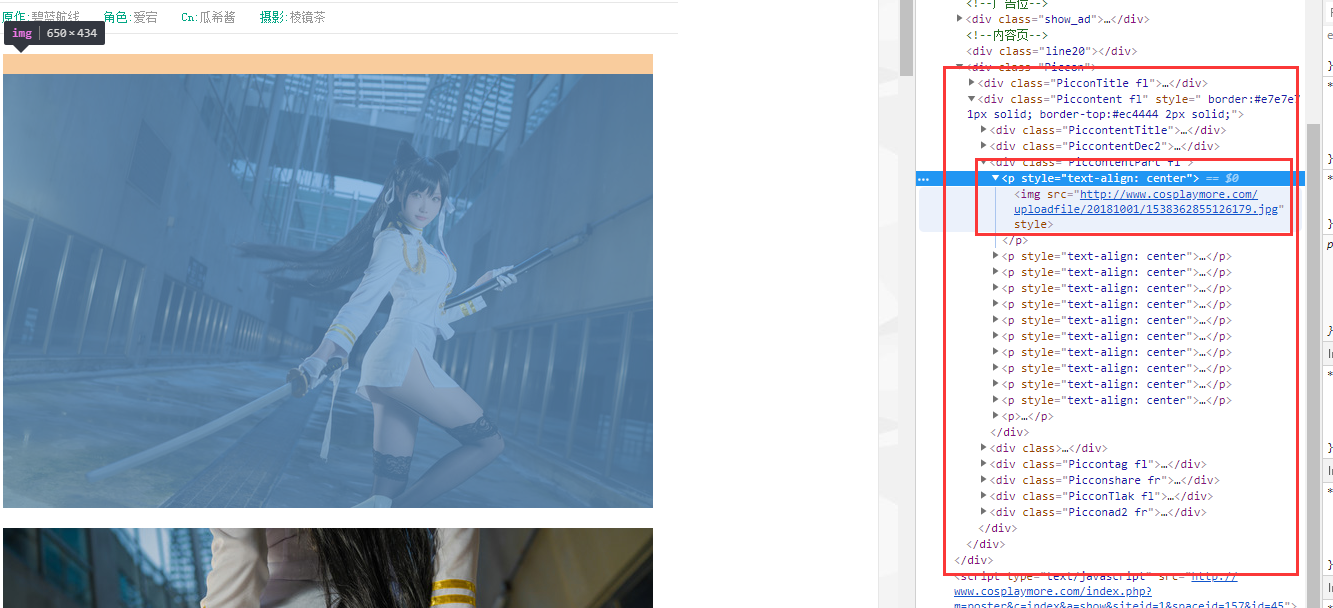Open the cosplaymore.com uploadfile jpg image link

pos(1147,202)
